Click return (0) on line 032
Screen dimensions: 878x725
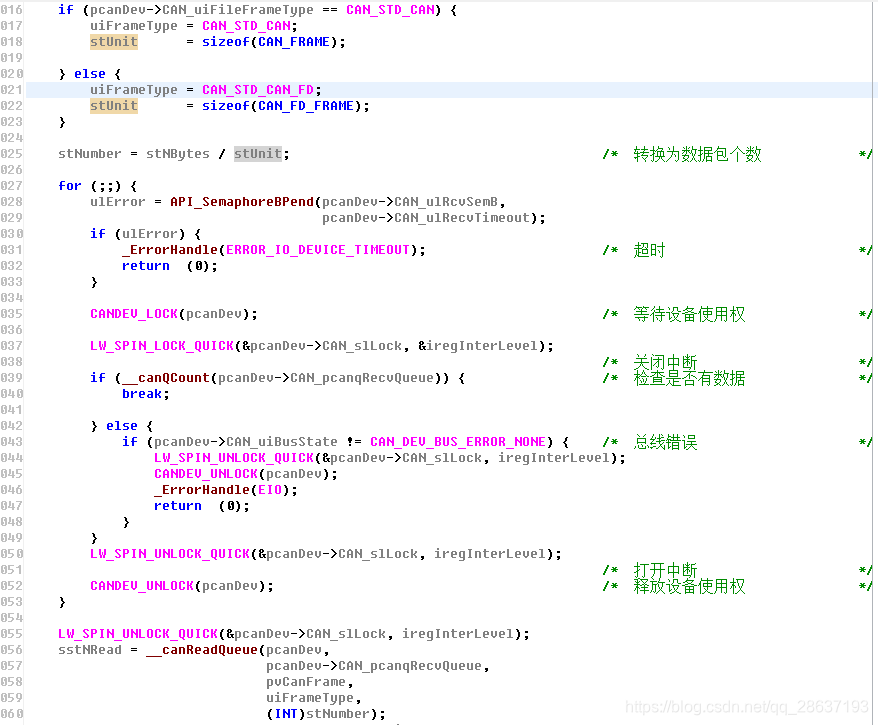[x=166, y=266]
